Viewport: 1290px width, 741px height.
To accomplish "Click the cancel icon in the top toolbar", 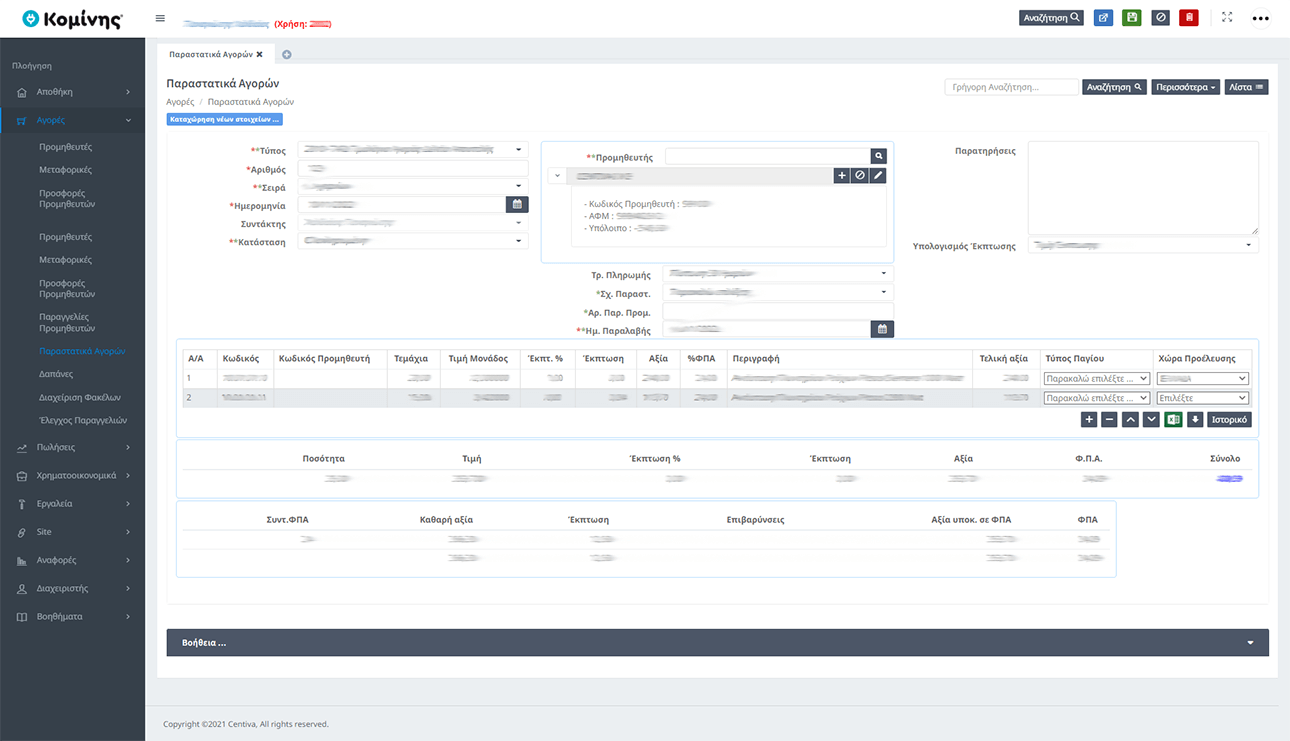I will [1160, 18].
